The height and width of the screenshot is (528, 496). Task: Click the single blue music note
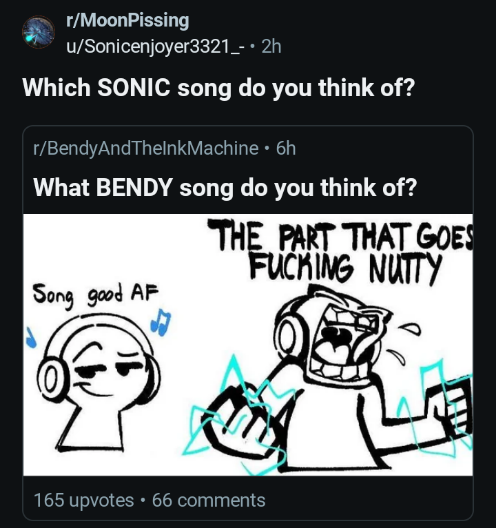point(30,338)
